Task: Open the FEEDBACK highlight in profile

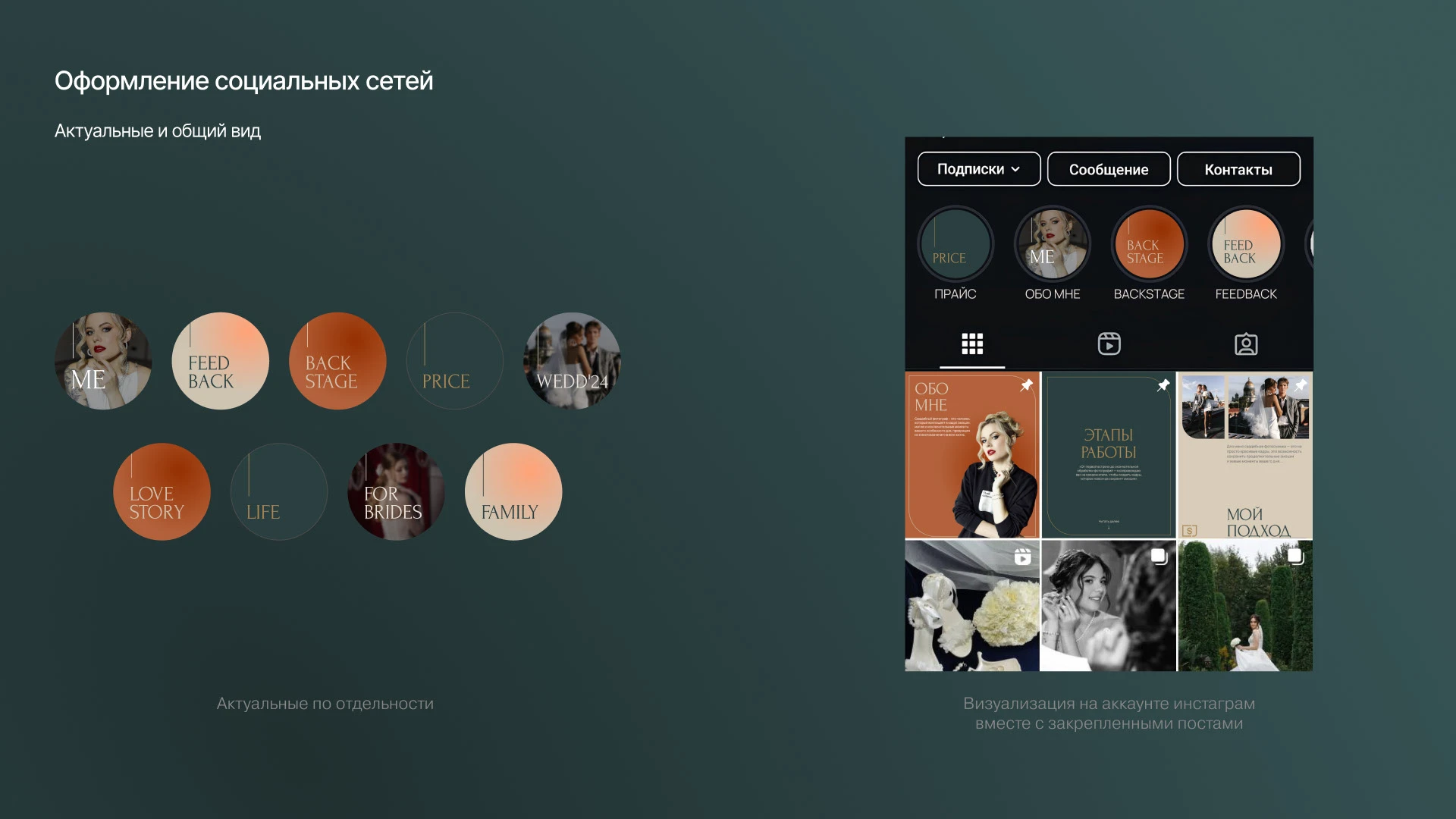Action: (x=1246, y=244)
